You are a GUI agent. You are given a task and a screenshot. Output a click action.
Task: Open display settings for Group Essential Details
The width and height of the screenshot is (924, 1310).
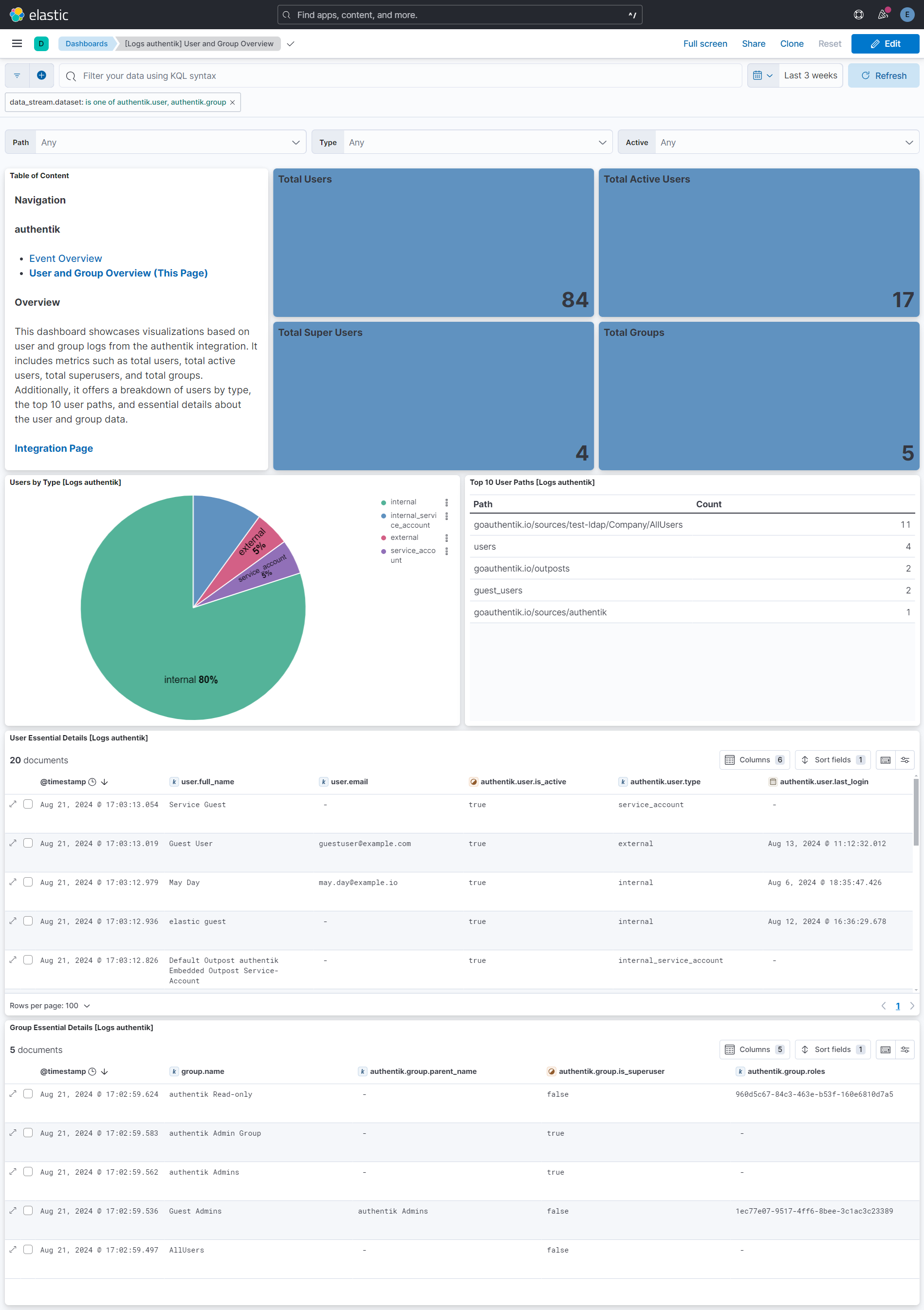(905, 1049)
